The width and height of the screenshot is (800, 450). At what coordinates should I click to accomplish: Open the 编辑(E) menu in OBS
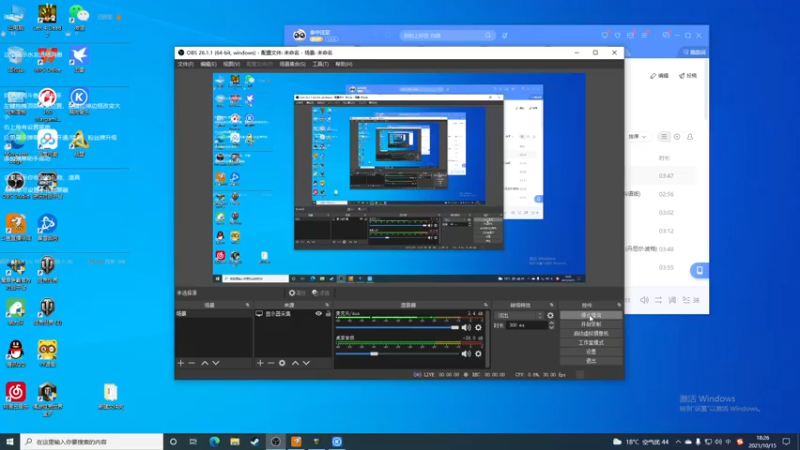(x=208, y=64)
